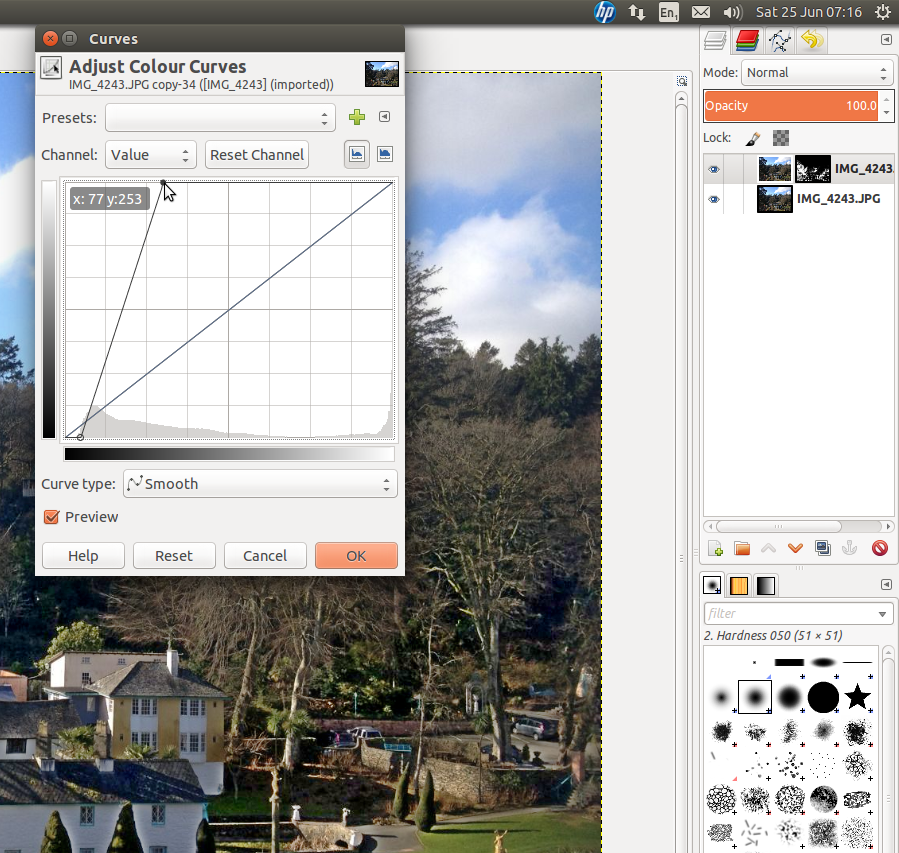Open the Patterns tab
The width and height of the screenshot is (899, 853).
[x=738, y=585]
